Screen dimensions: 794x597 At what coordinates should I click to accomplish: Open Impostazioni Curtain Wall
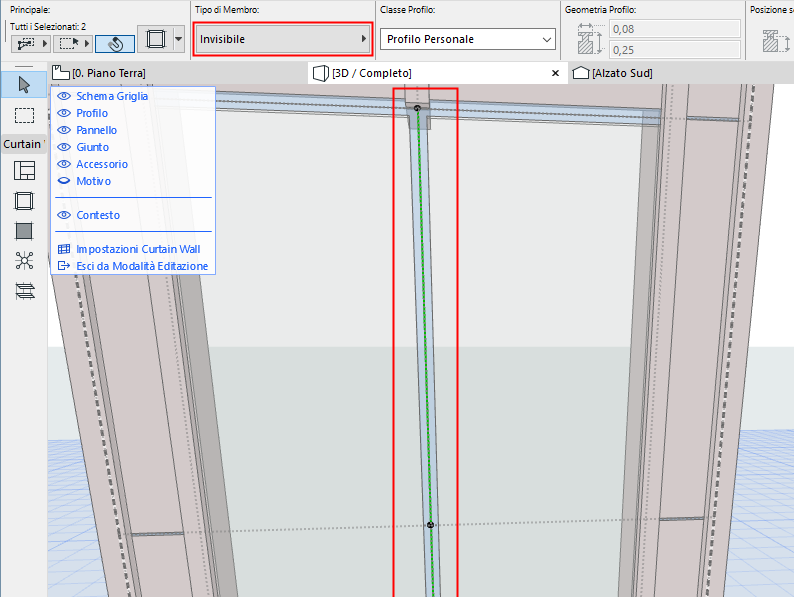pos(138,249)
